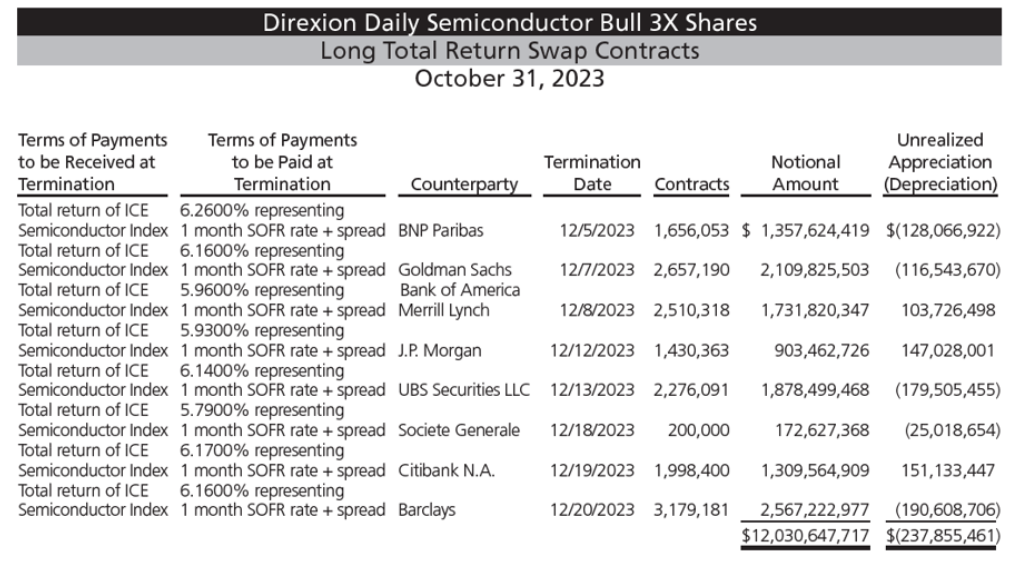Click the total notional amount $12,030,647,717

point(805,536)
